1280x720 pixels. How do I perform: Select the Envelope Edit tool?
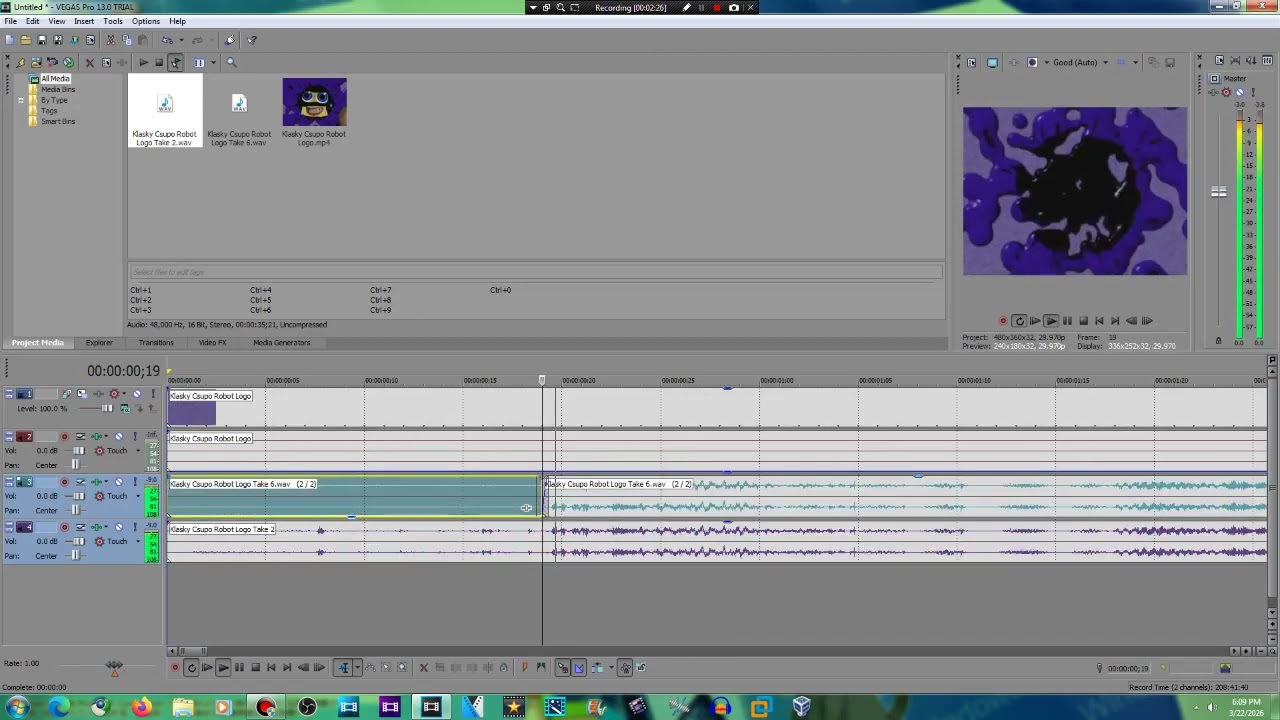[x=370, y=668]
